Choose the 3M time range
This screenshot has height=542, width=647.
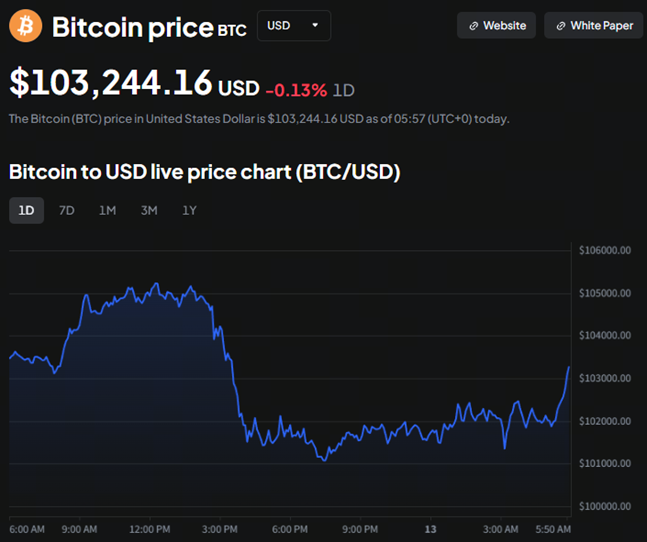[149, 210]
